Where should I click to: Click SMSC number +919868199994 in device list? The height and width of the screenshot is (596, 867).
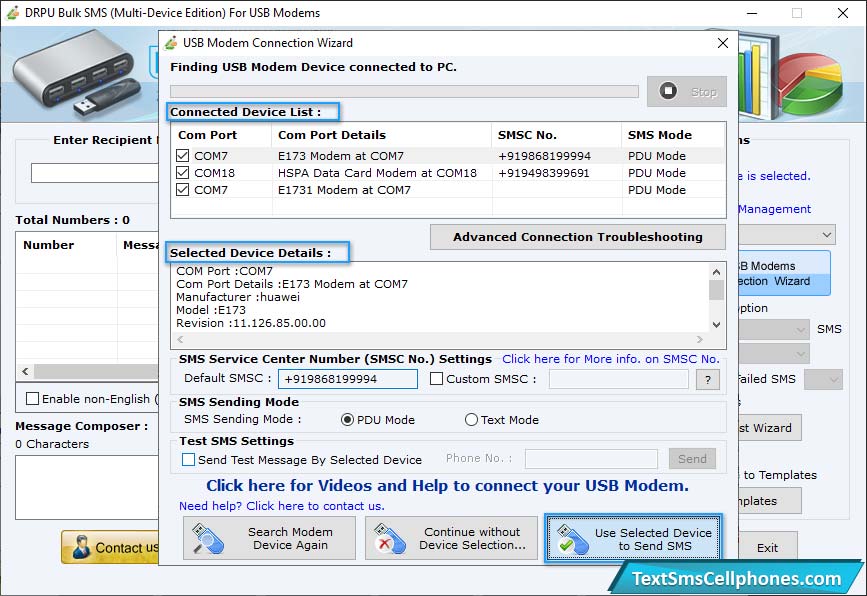pyautogui.click(x=544, y=156)
